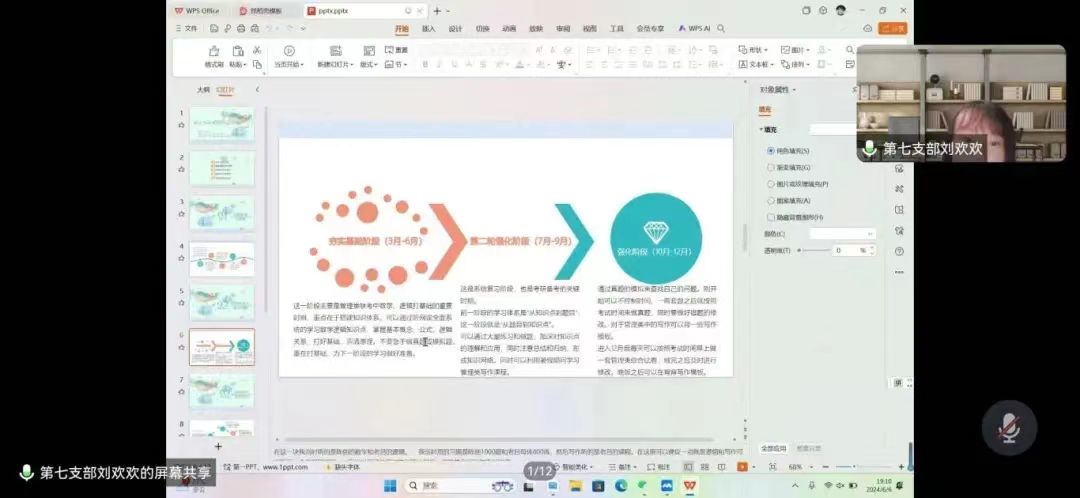Viewport: 1080px width, 498px height.
Task: Check Hide background graphics (隐藏背景图形) checkbox
Action: tap(771, 217)
